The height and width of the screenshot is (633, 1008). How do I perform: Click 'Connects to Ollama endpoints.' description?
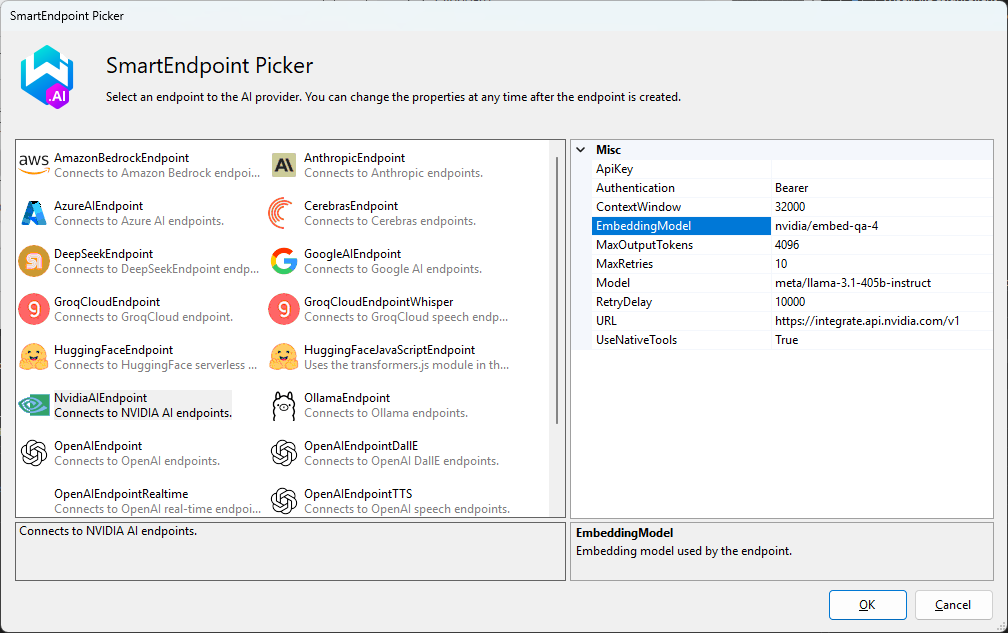click(x=386, y=413)
